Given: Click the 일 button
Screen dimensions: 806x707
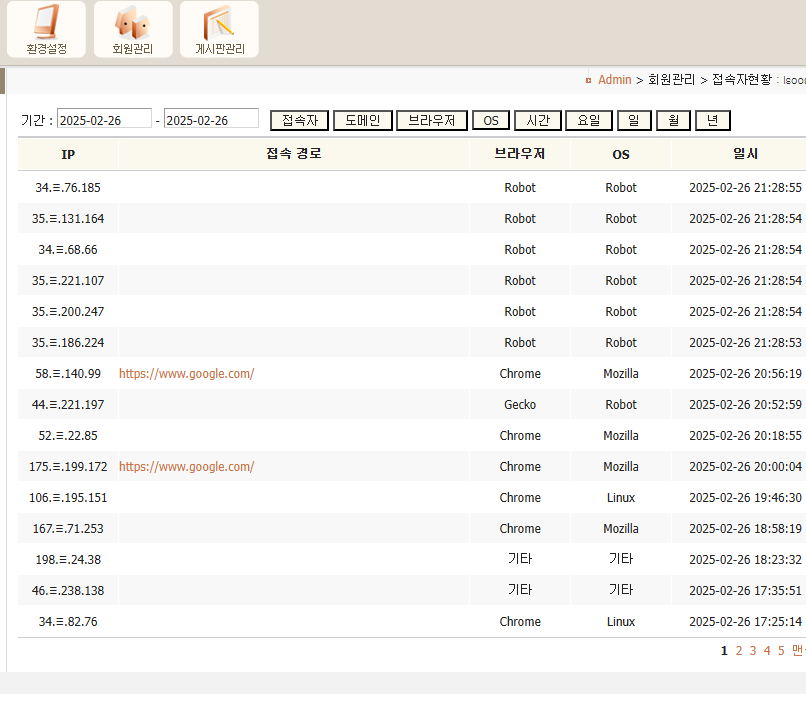Looking at the screenshot, I should pos(634,120).
